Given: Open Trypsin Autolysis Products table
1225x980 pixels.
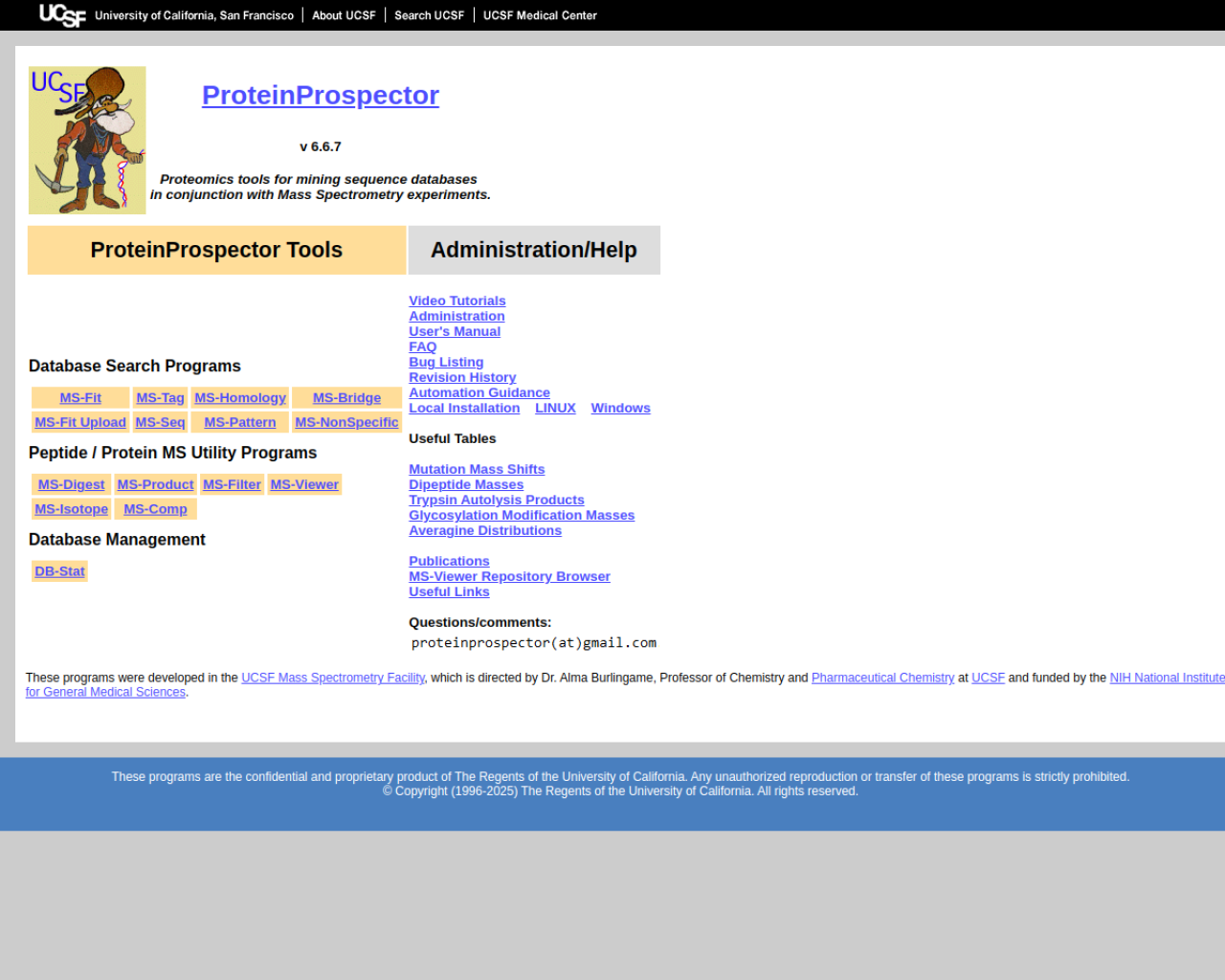Looking at the screenshot, I should (497, 500).
